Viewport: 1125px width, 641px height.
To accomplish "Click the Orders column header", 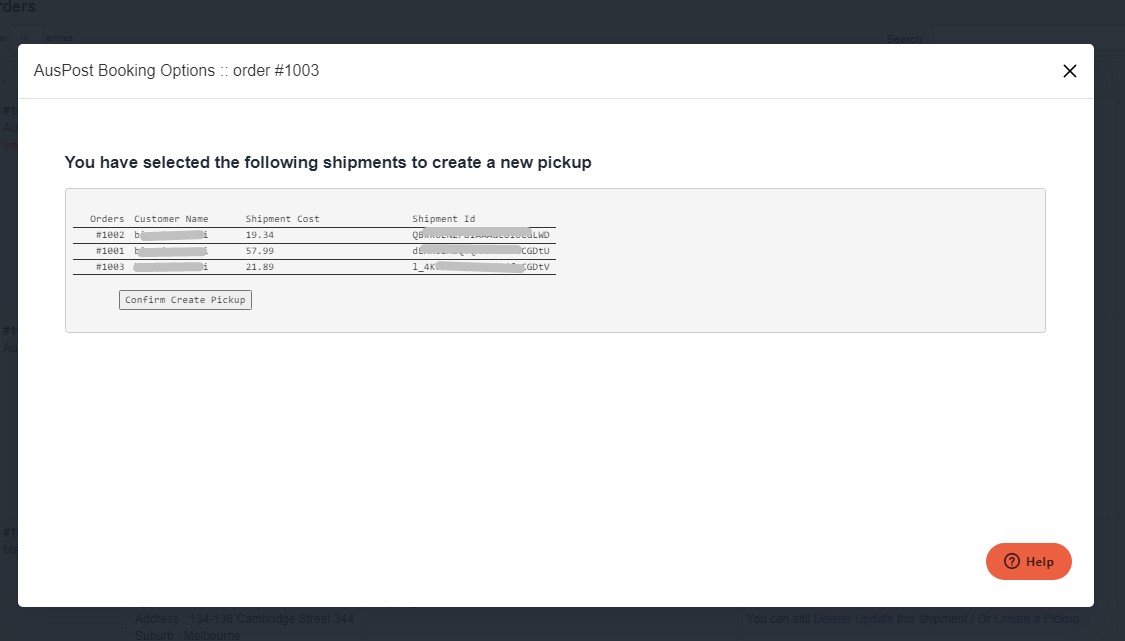I will [107, 219].
